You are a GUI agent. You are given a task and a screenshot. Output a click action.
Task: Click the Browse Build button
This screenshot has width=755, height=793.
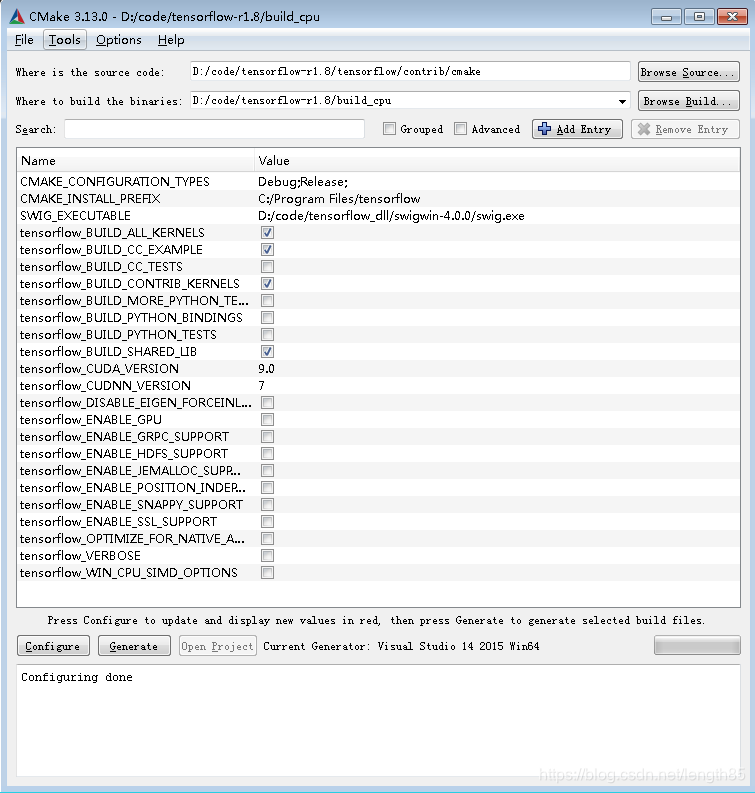coord(688,101)
